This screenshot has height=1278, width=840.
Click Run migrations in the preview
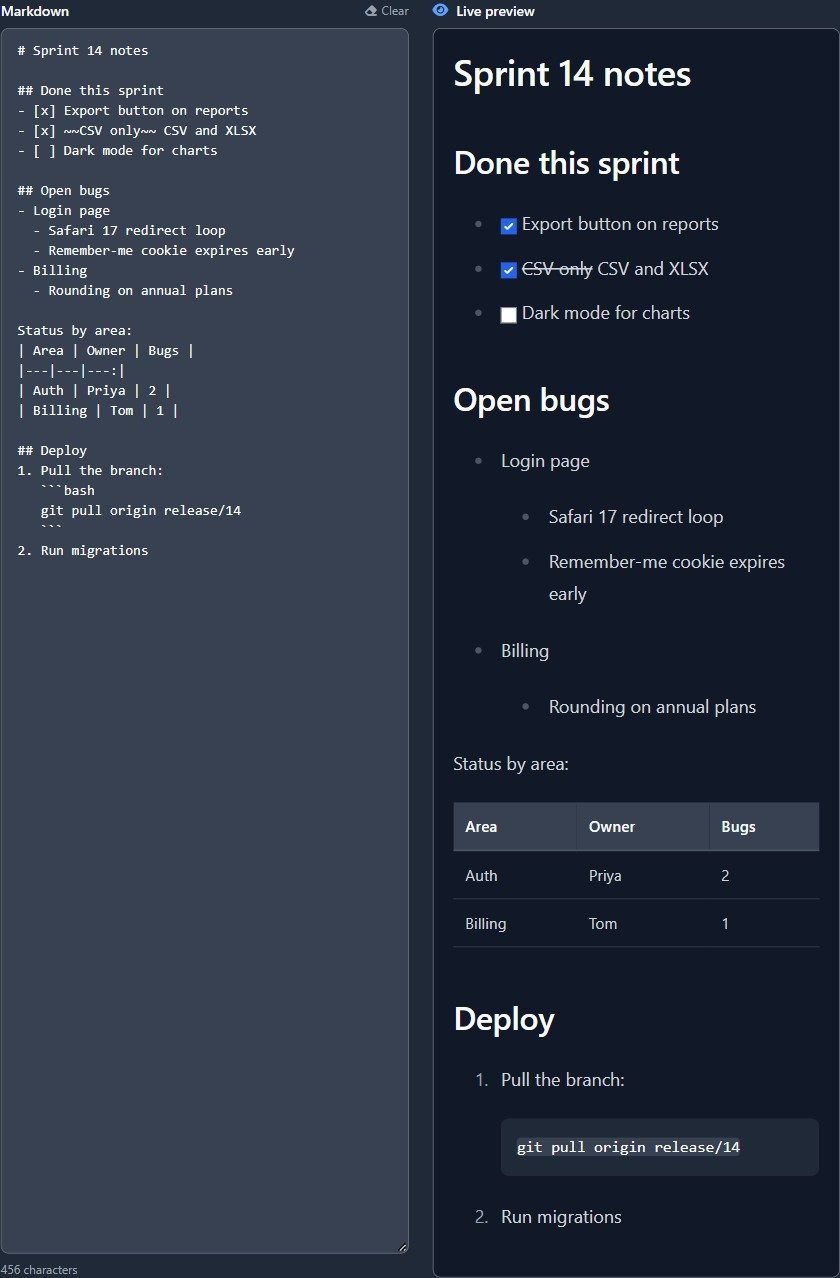pos(561,1217)
